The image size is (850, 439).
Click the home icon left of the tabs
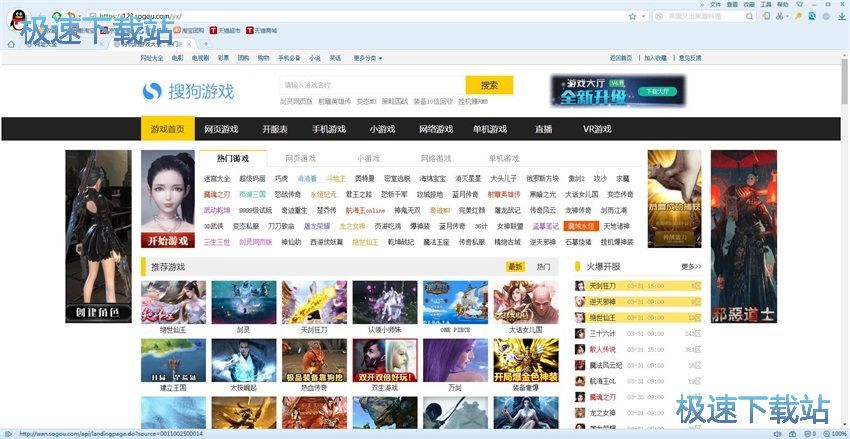point(11,44)
